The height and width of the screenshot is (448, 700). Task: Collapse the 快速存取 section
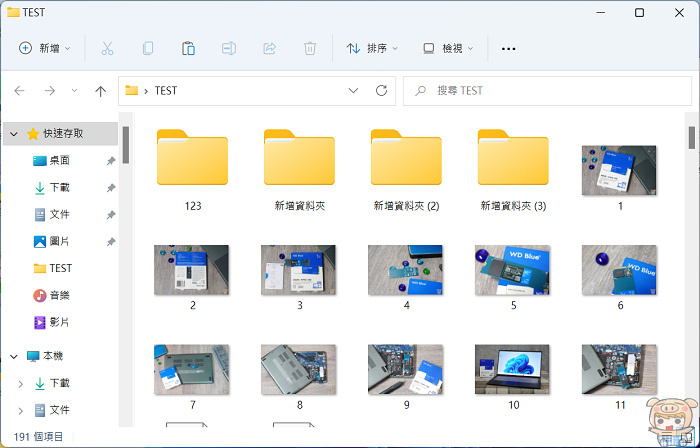[14, 134]
